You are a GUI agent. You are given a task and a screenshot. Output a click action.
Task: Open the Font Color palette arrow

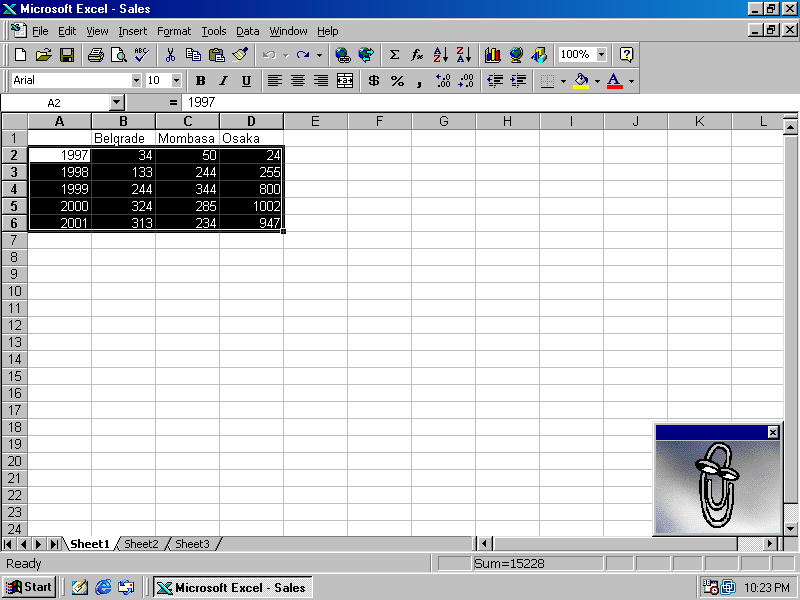[631, 81]
